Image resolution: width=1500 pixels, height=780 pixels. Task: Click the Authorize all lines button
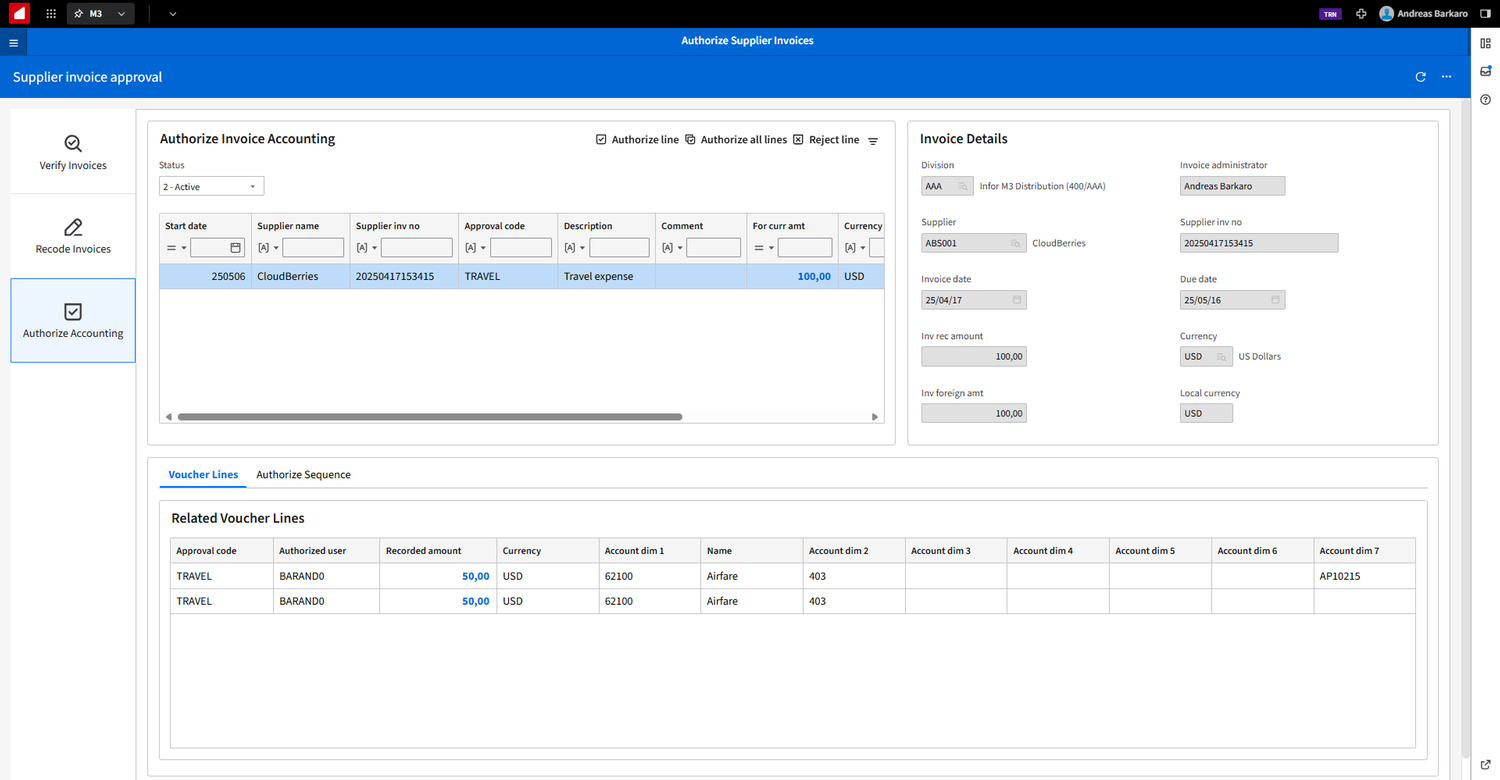point(736,140)
